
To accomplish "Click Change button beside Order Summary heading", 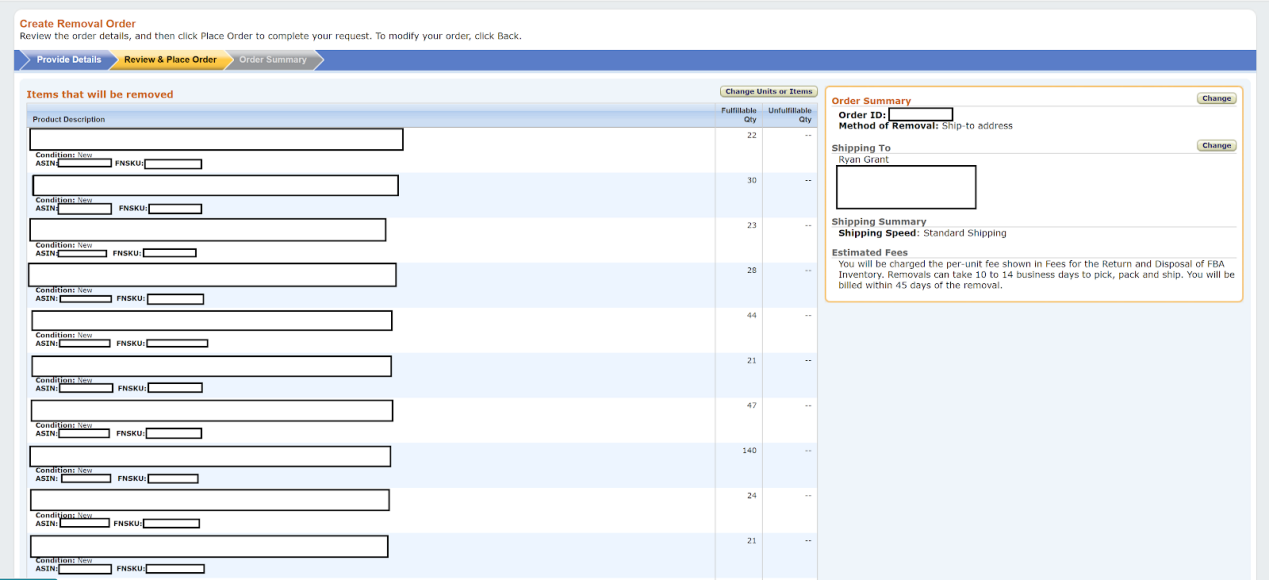I will click(1216, 99).
